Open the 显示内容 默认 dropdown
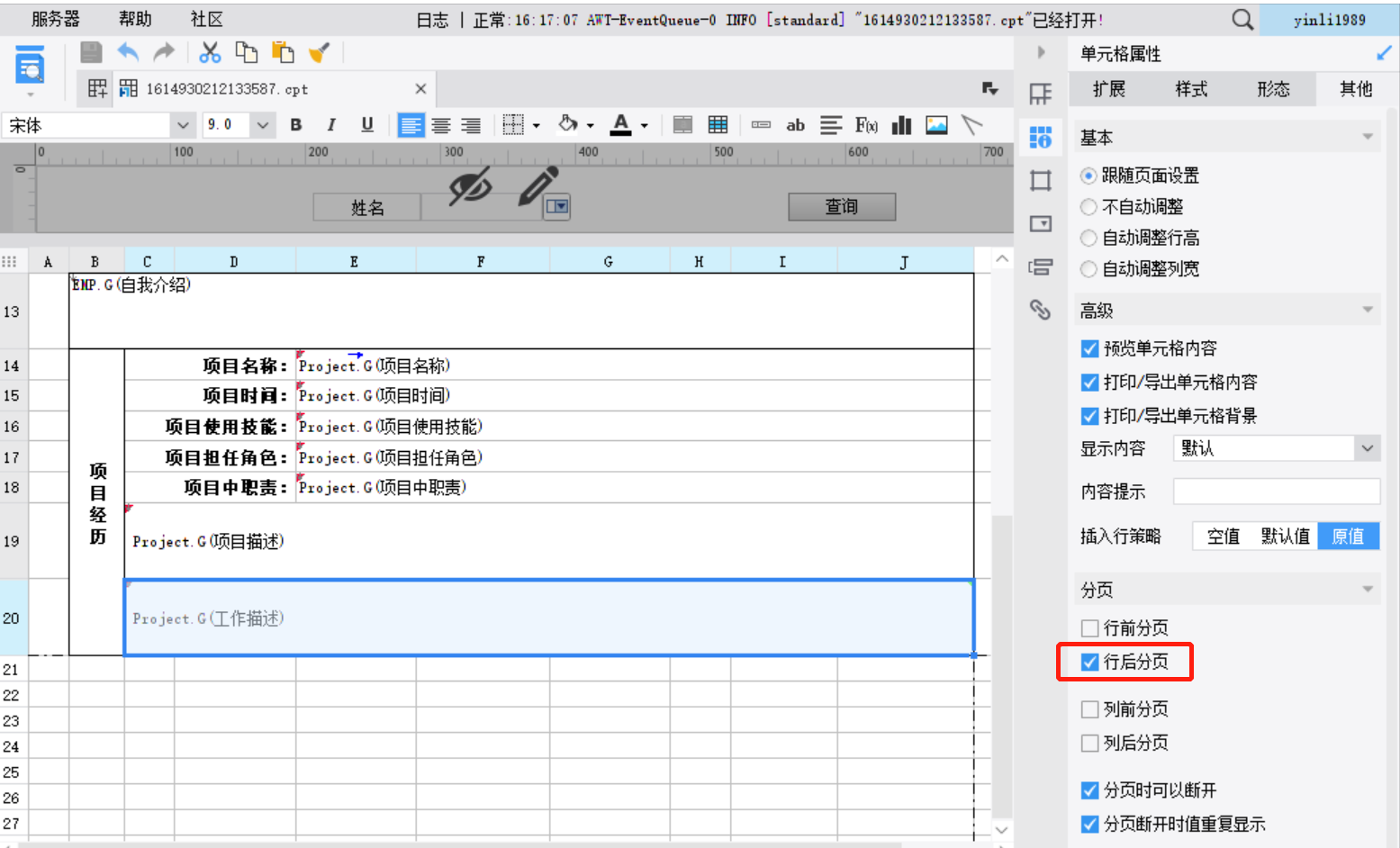This screenshot has width=1400, height=848. 1277,448
